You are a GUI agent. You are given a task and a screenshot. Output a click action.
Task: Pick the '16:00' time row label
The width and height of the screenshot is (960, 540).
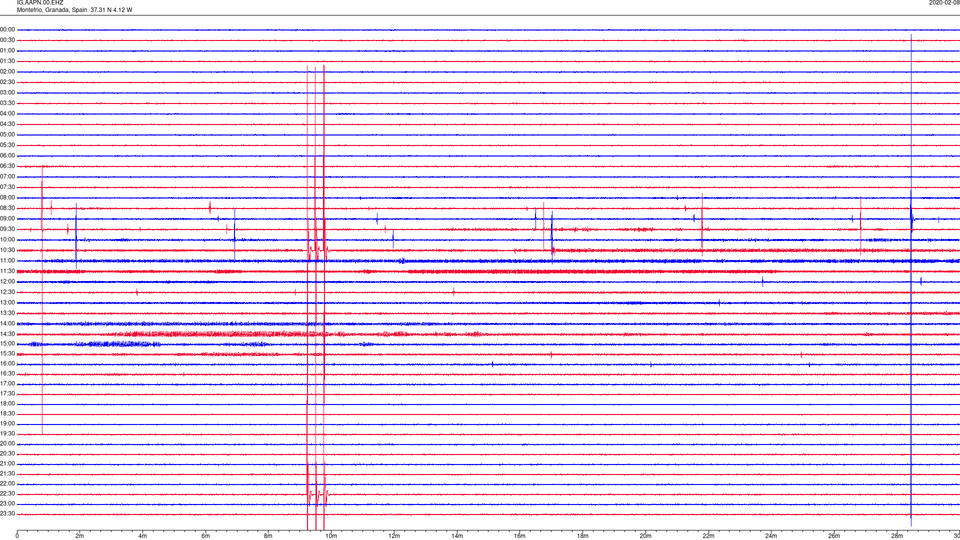click(x=7, y=364)
